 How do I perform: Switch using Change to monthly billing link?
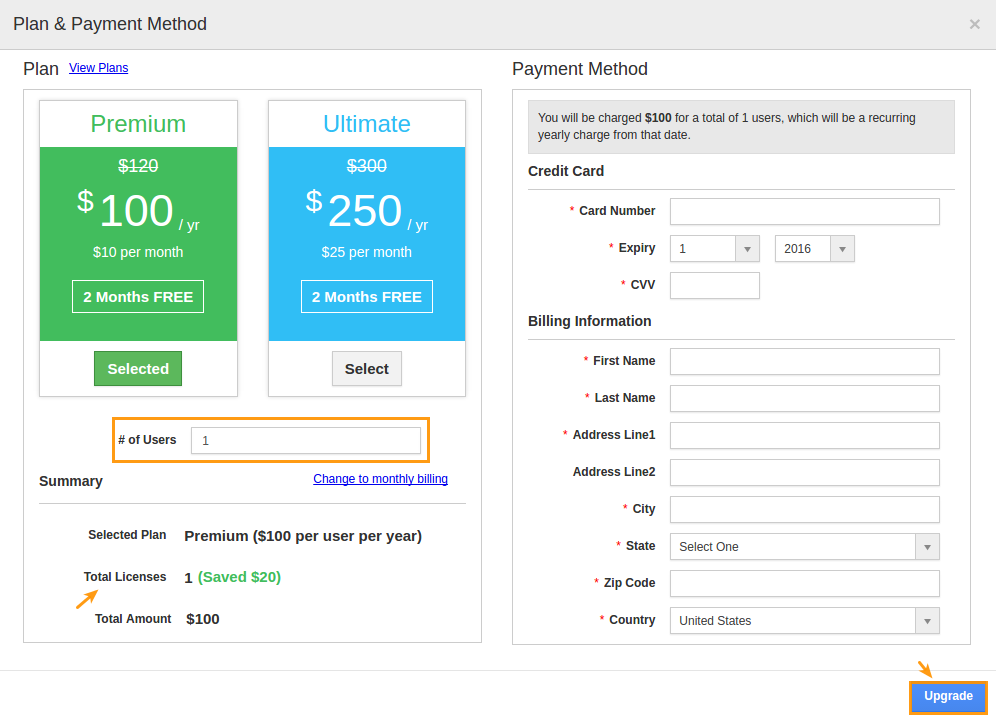click(380, 479)
